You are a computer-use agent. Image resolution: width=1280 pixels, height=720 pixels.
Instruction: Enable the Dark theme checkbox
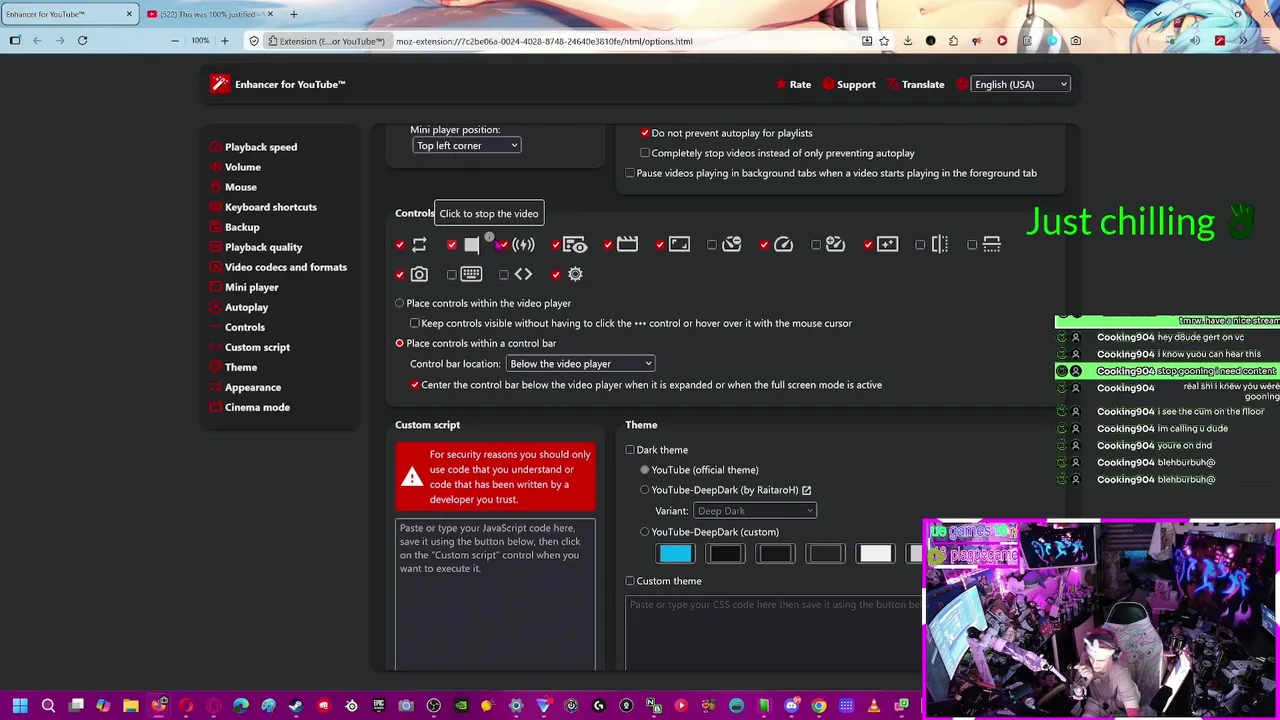(x=630, y=450)
